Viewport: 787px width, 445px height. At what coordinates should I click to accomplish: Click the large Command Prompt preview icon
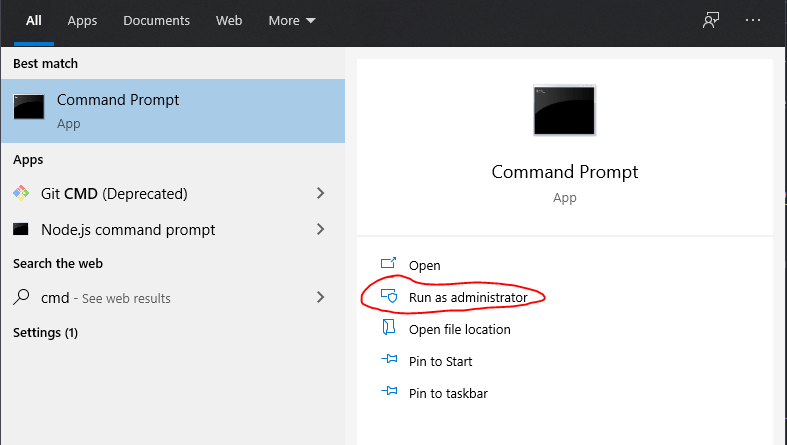pyautogui.click(x=564, y=110)
